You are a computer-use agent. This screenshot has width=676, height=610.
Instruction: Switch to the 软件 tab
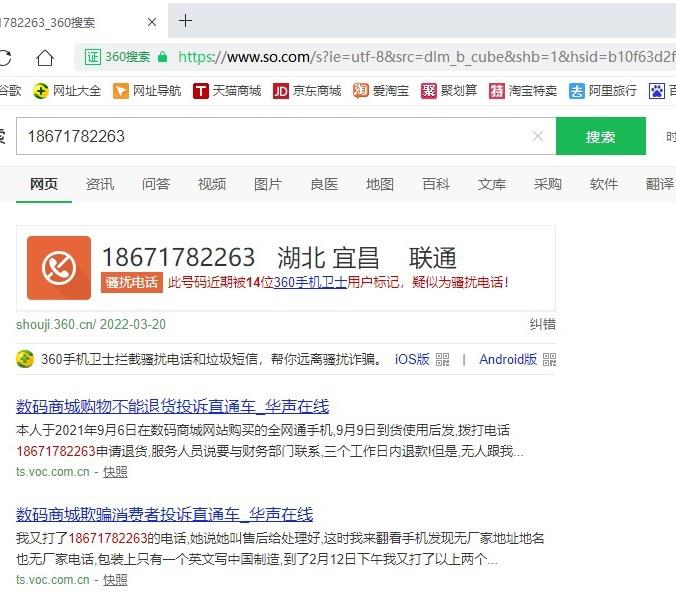(x=604, y=184)
